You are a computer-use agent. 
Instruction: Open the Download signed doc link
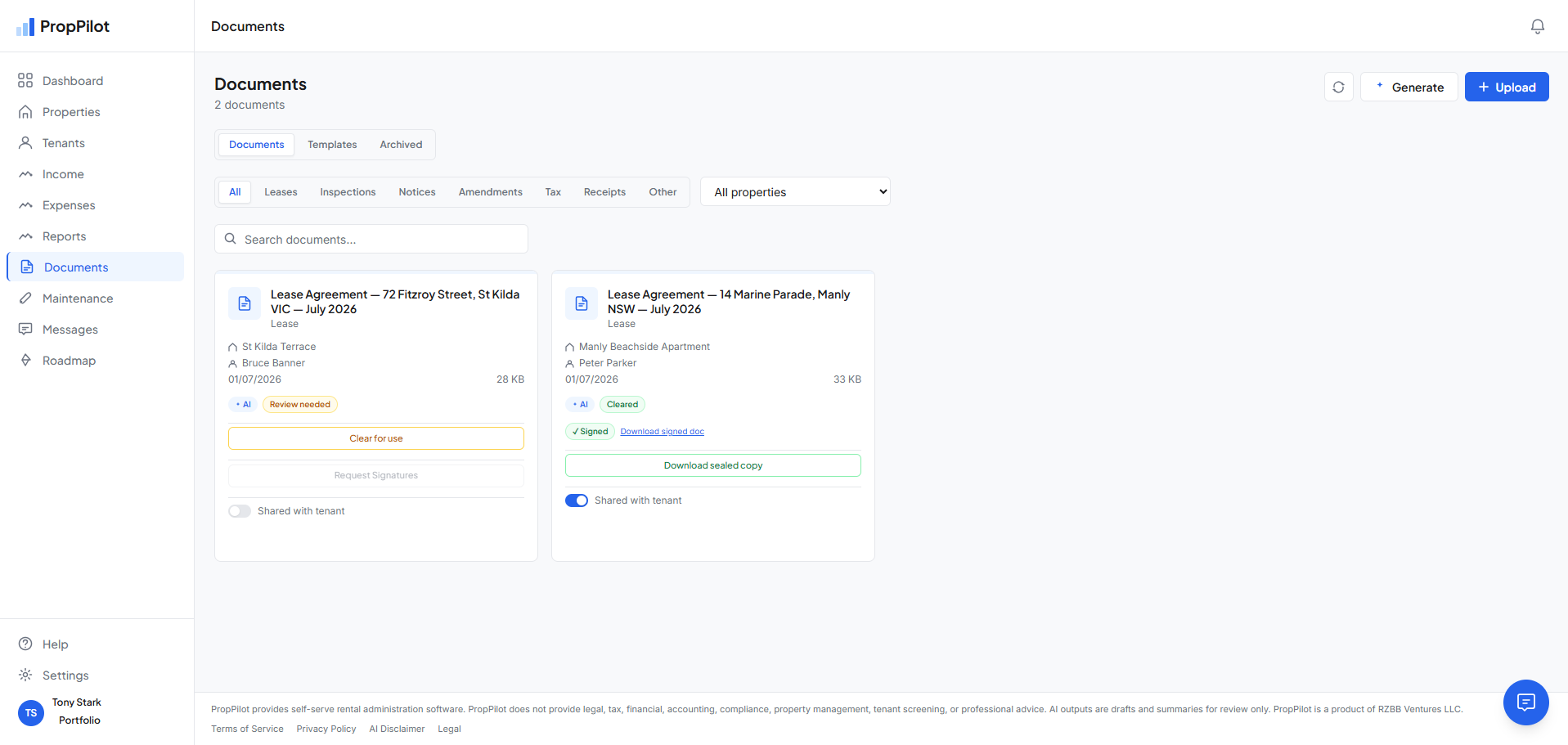662,432
